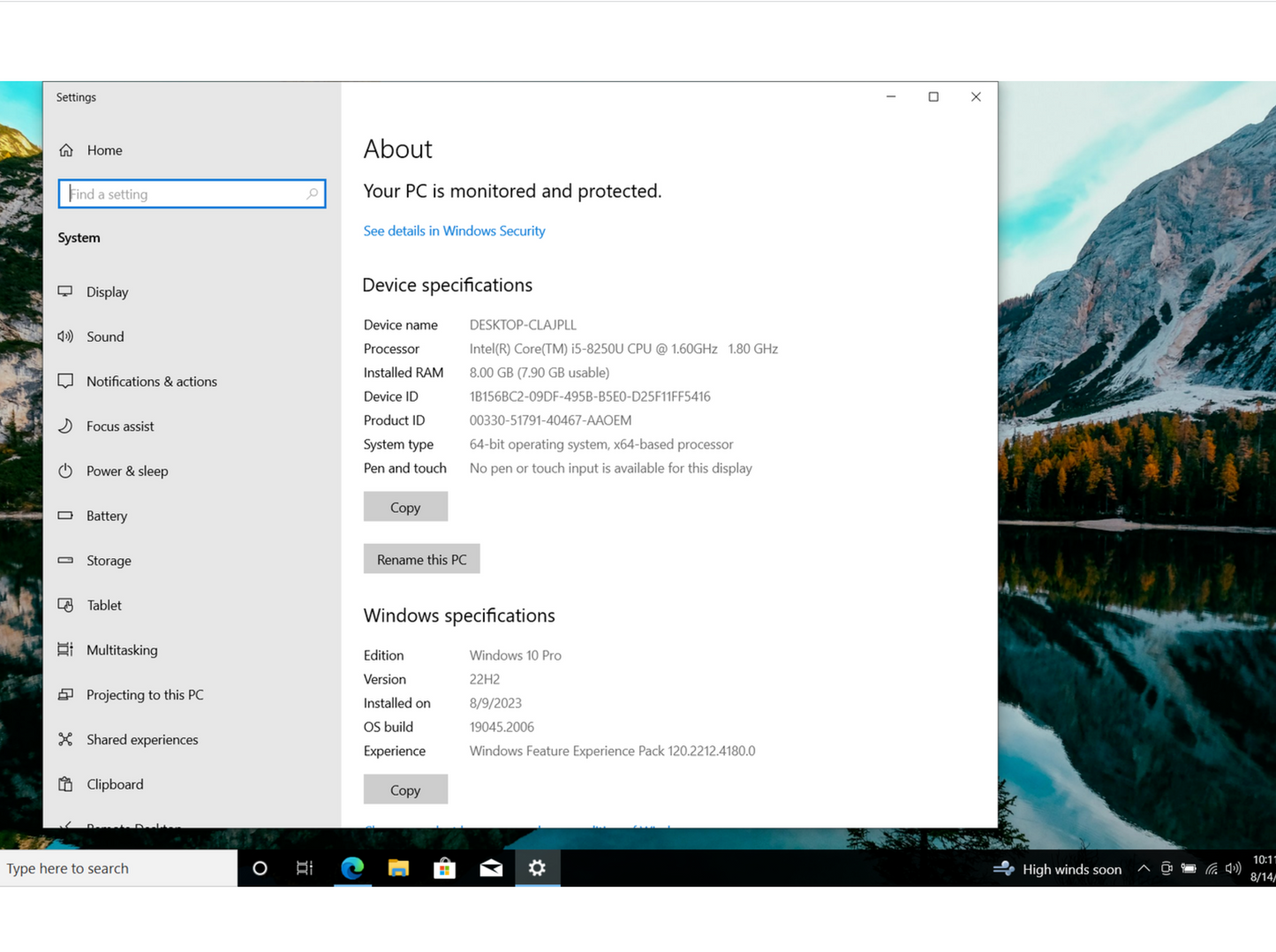Click the Find a setting search box
The image size is (1276, 952).
[x=192, y=193]
